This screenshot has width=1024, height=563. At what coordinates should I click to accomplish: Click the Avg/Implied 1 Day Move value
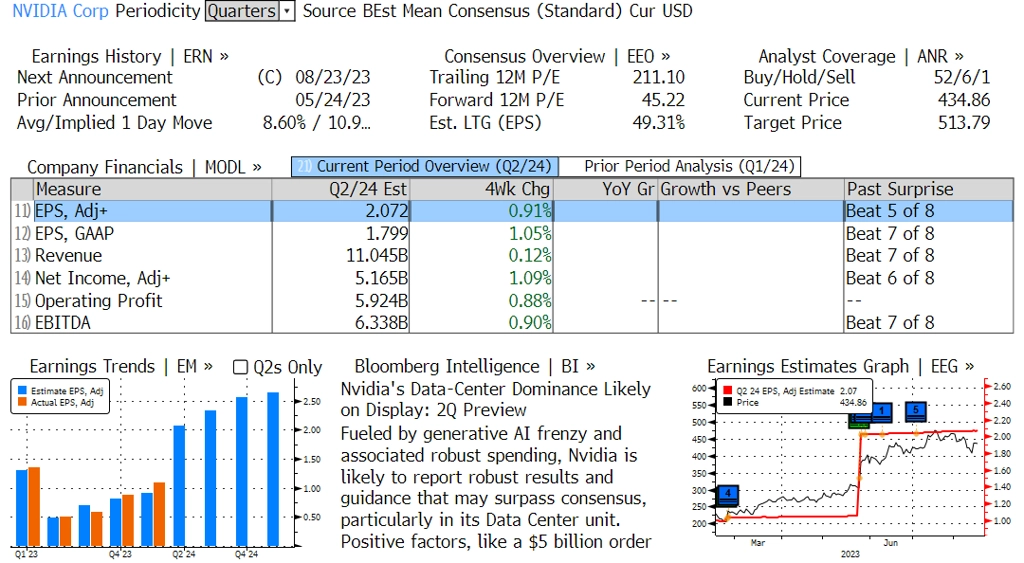point(316,123)
